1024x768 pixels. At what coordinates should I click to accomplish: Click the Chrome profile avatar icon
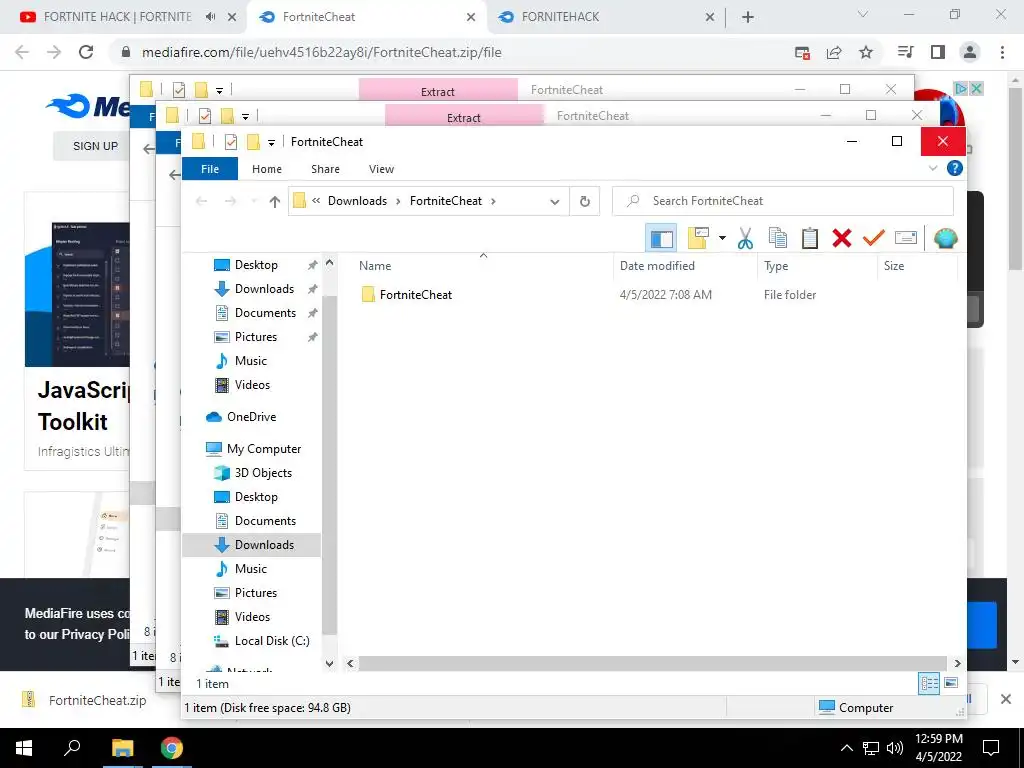point(970,52)
